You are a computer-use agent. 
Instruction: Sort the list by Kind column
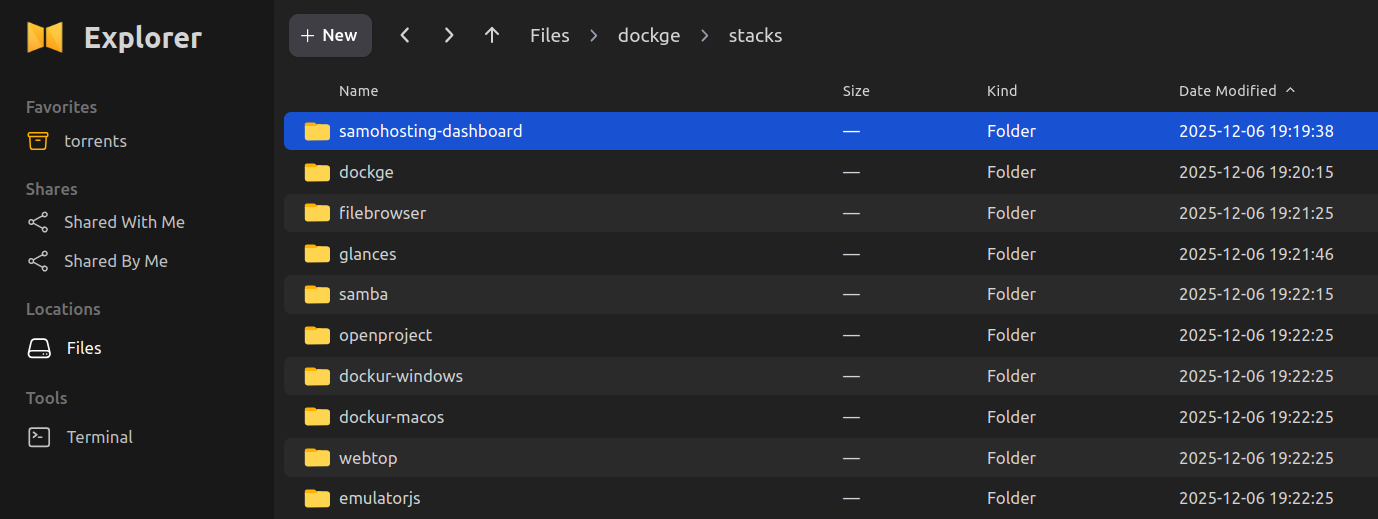pos(1001,91)
